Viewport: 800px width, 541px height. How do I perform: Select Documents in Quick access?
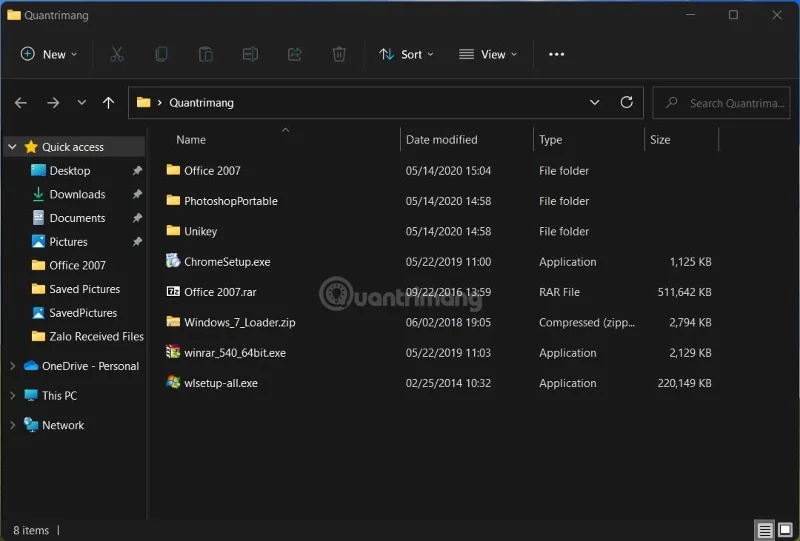[x=78, y=218]
